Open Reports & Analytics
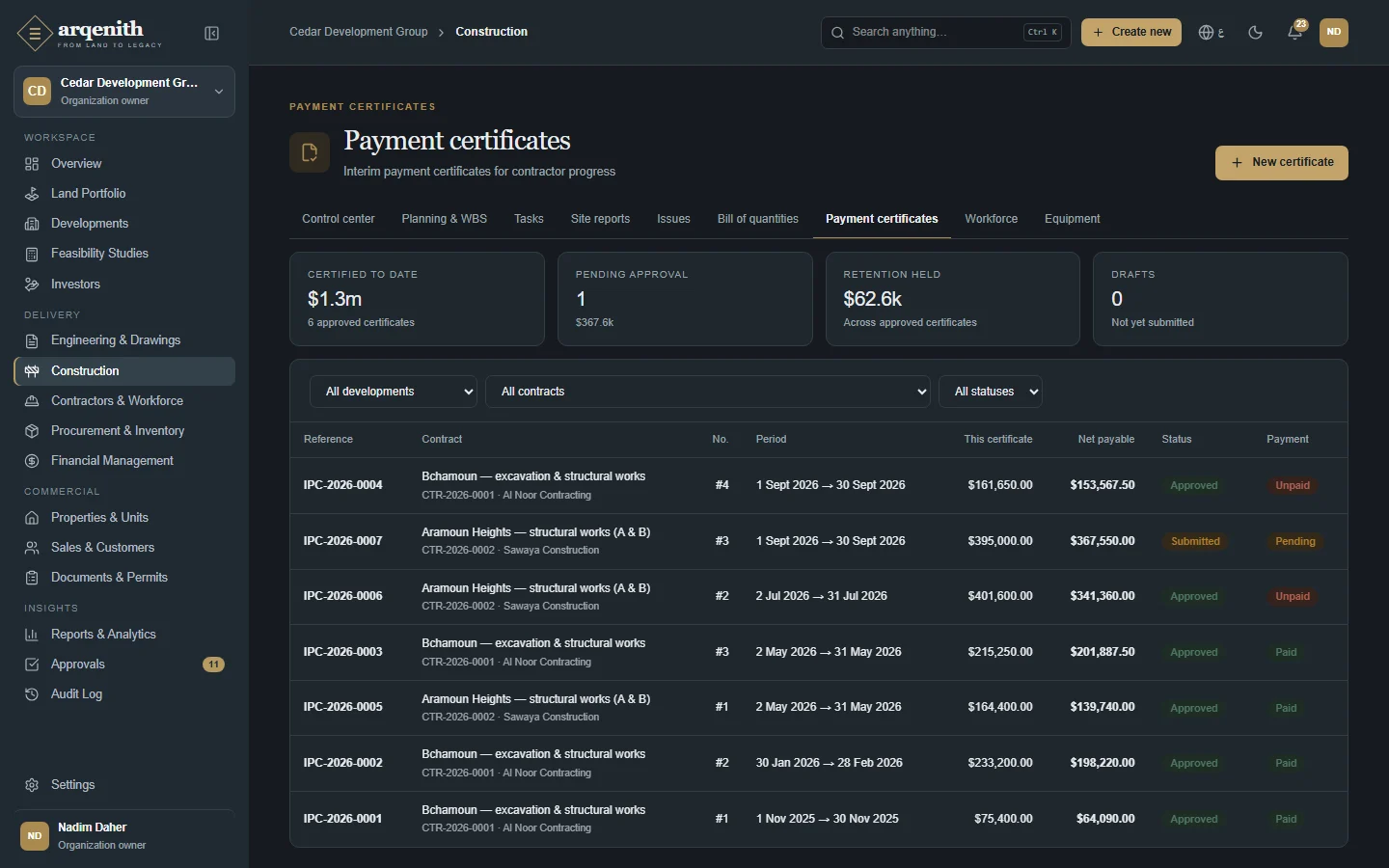 point(124,635)
